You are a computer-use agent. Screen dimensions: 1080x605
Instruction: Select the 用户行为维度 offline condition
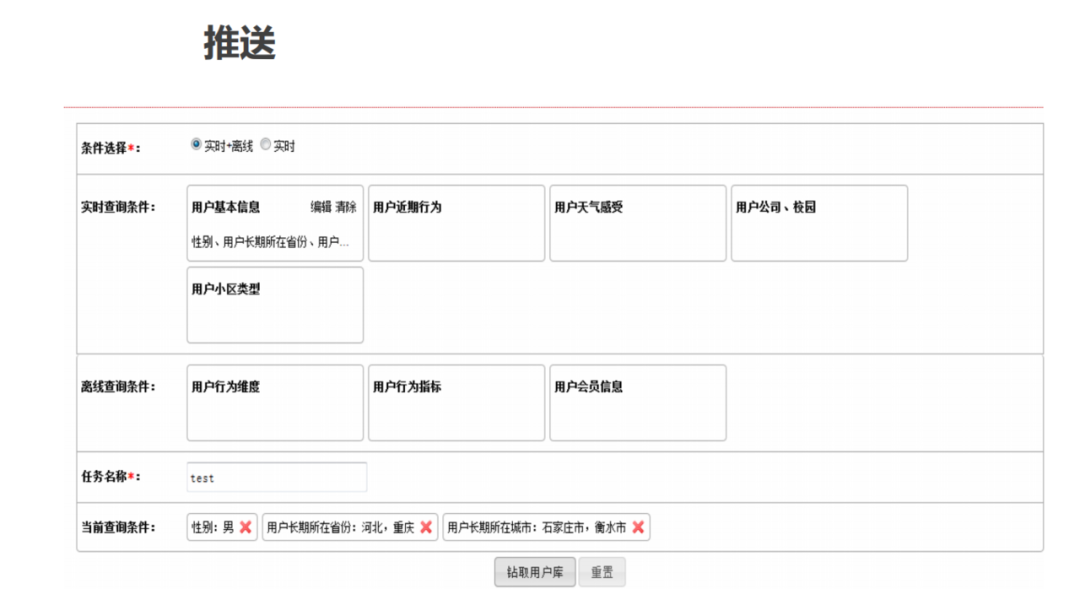[x=274, y=403]
